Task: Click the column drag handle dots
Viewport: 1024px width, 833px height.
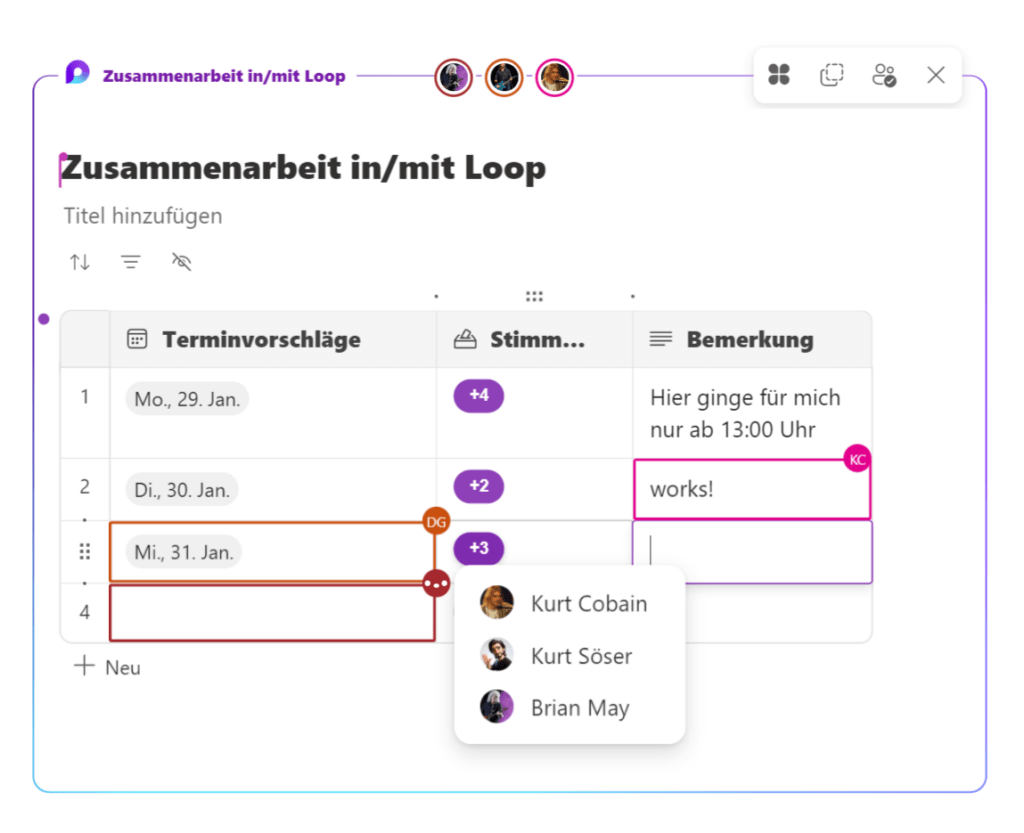Action: (534, 296)
